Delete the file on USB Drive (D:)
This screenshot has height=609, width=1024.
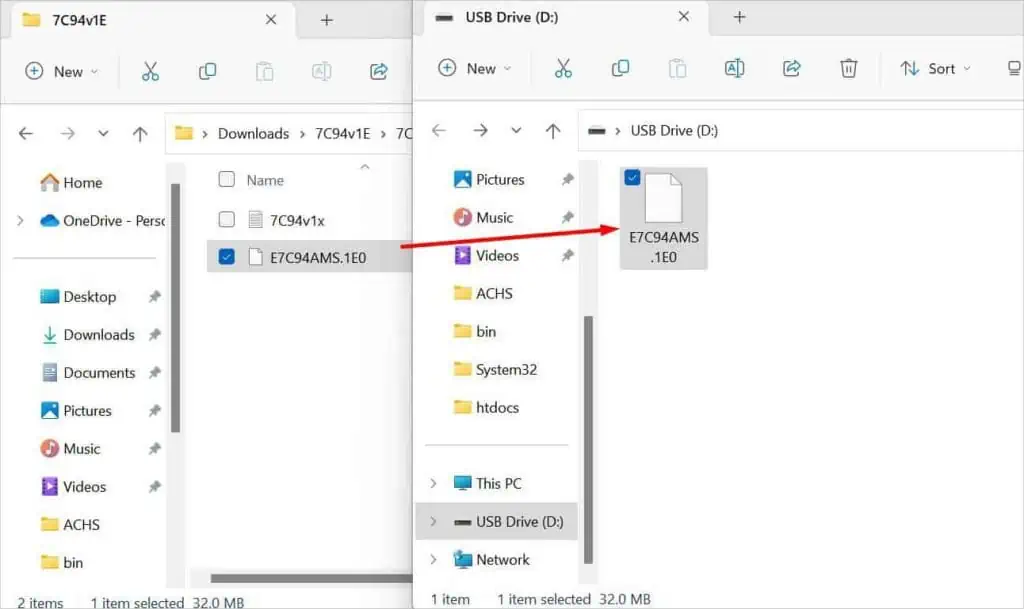click(x=849, y=68)
